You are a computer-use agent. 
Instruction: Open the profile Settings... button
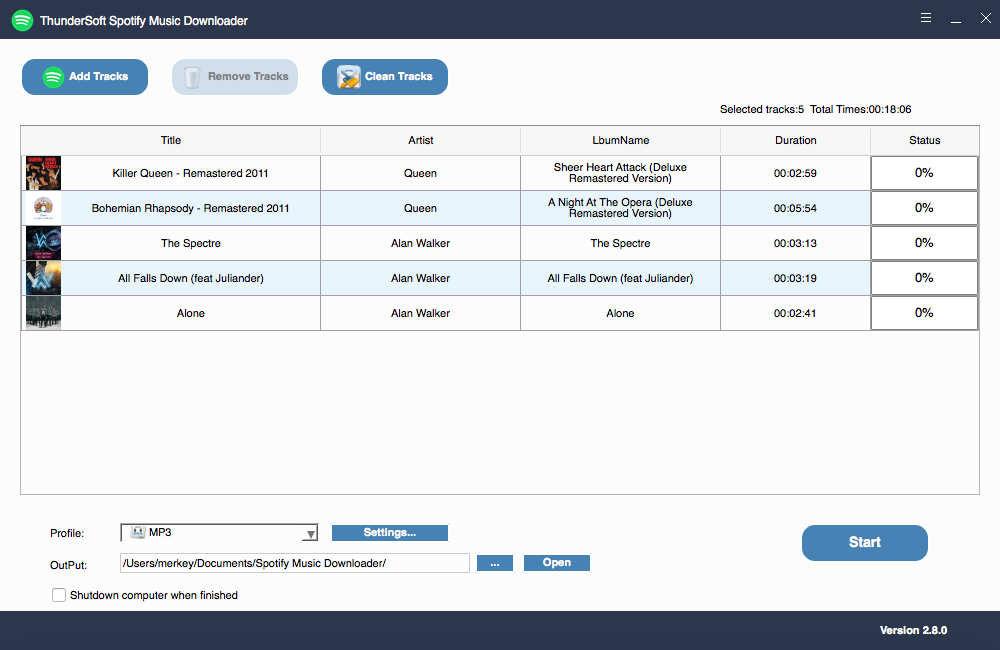(389, 532)
